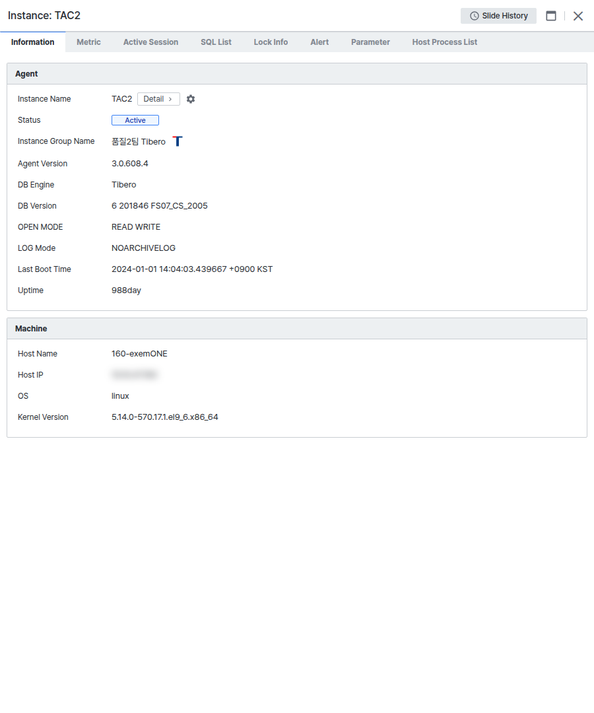Click the OS value linux
The width and height of the screenshot is (594, 713).
pyautogui.click(x=120, y=396)
